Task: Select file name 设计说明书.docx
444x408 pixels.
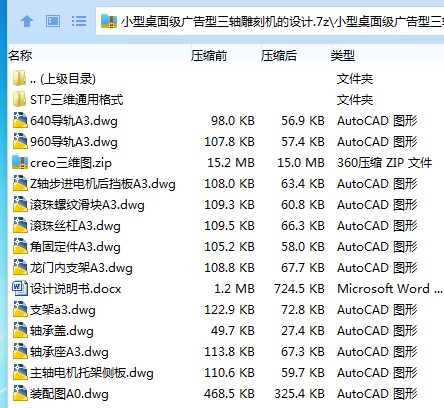Action: pos(76,289)
